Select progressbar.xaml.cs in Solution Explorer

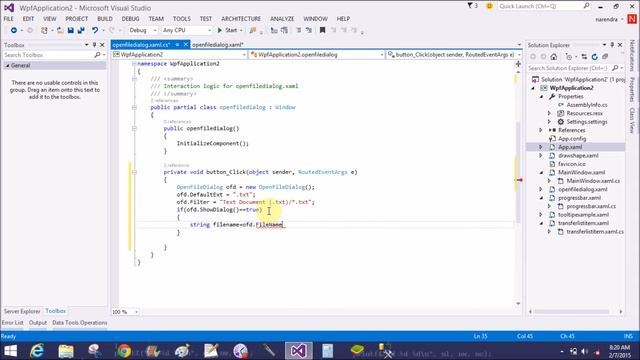591,206
